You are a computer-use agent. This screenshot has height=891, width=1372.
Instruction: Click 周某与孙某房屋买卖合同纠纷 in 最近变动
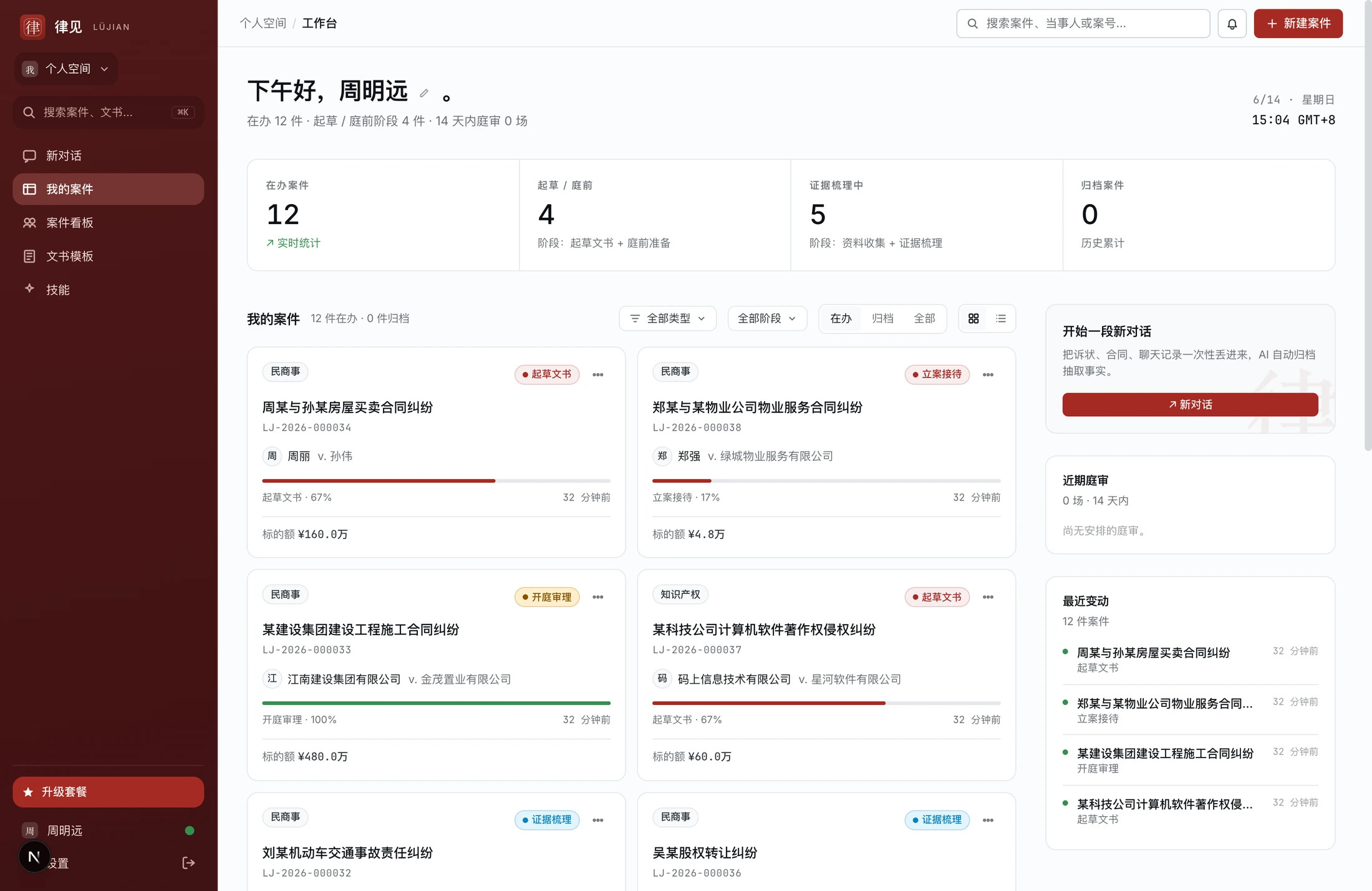pos(1153,653)
